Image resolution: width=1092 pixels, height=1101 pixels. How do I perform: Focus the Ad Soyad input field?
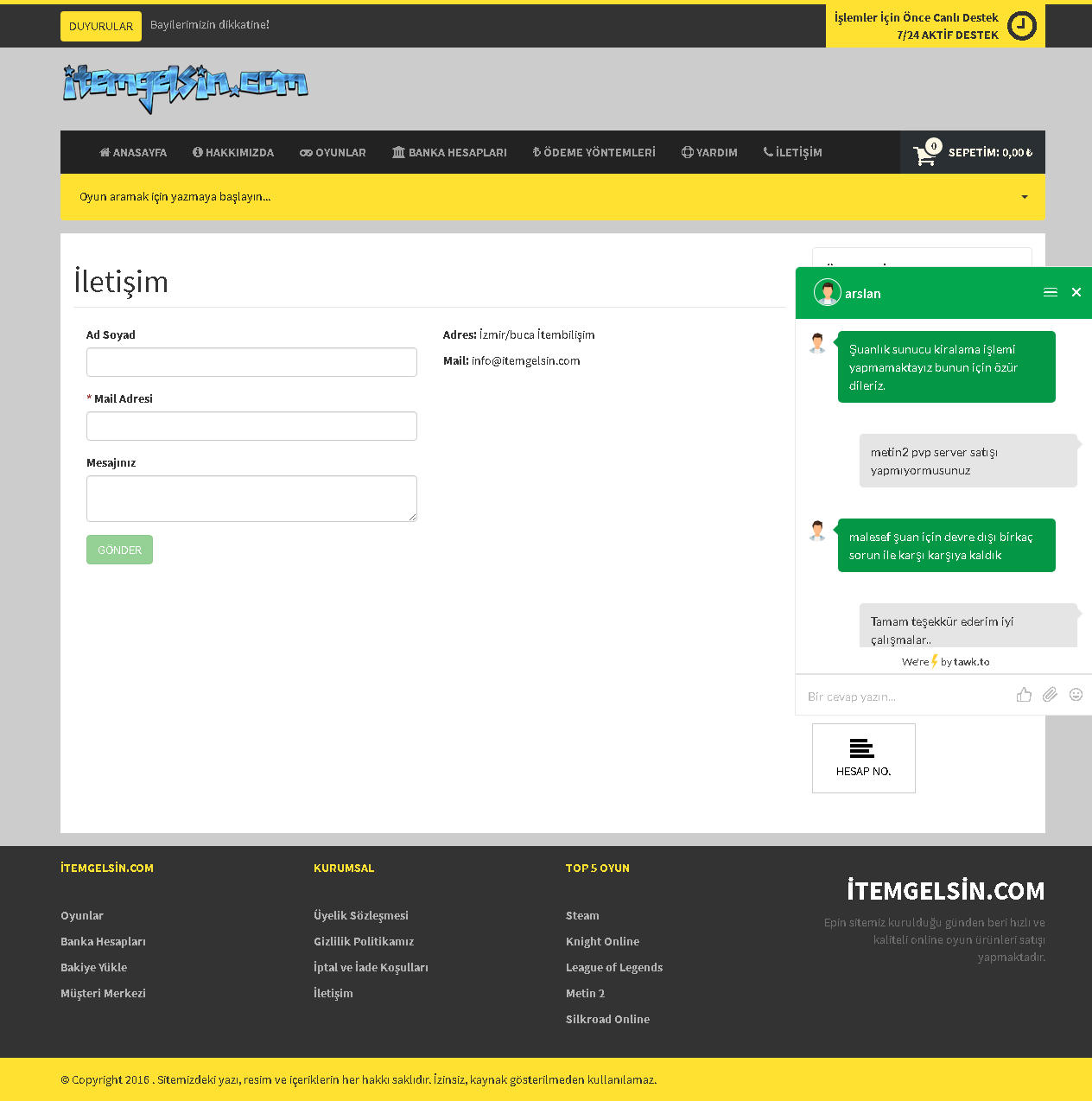[251, 362]
